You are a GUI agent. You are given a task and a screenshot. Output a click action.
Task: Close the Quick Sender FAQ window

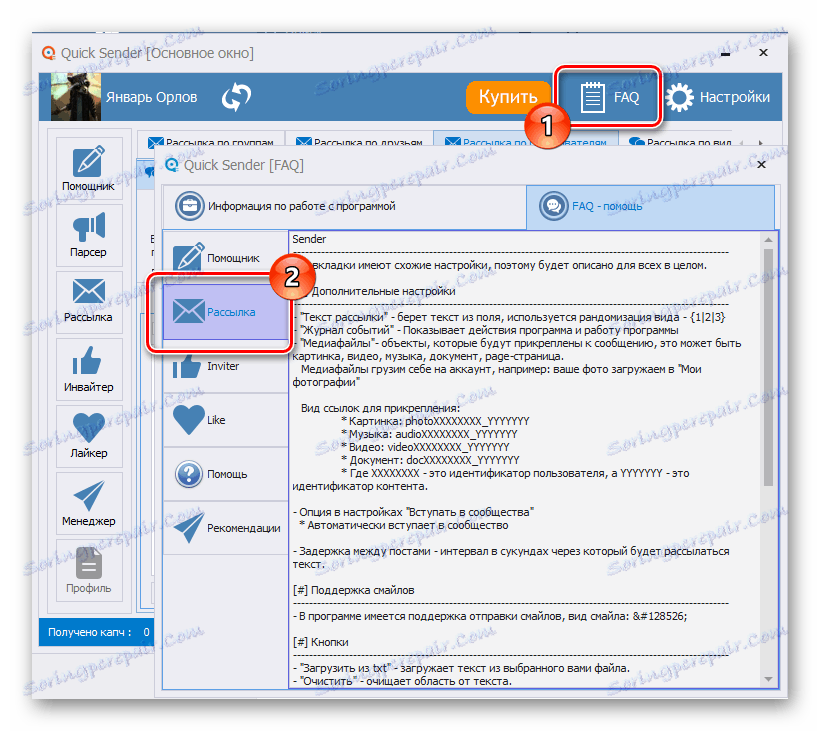(761, 165)
